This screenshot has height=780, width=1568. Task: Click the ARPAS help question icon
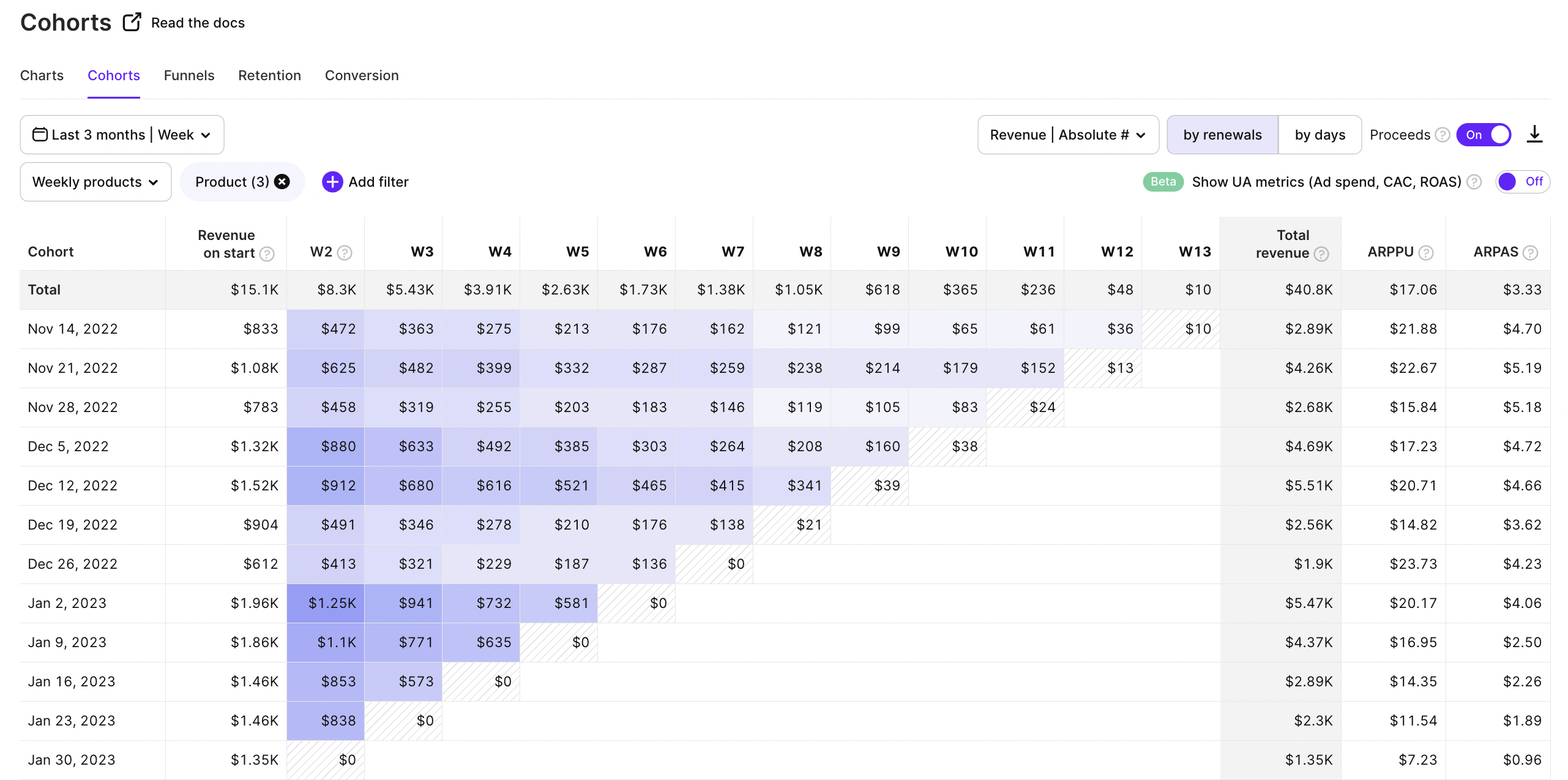1530,252
